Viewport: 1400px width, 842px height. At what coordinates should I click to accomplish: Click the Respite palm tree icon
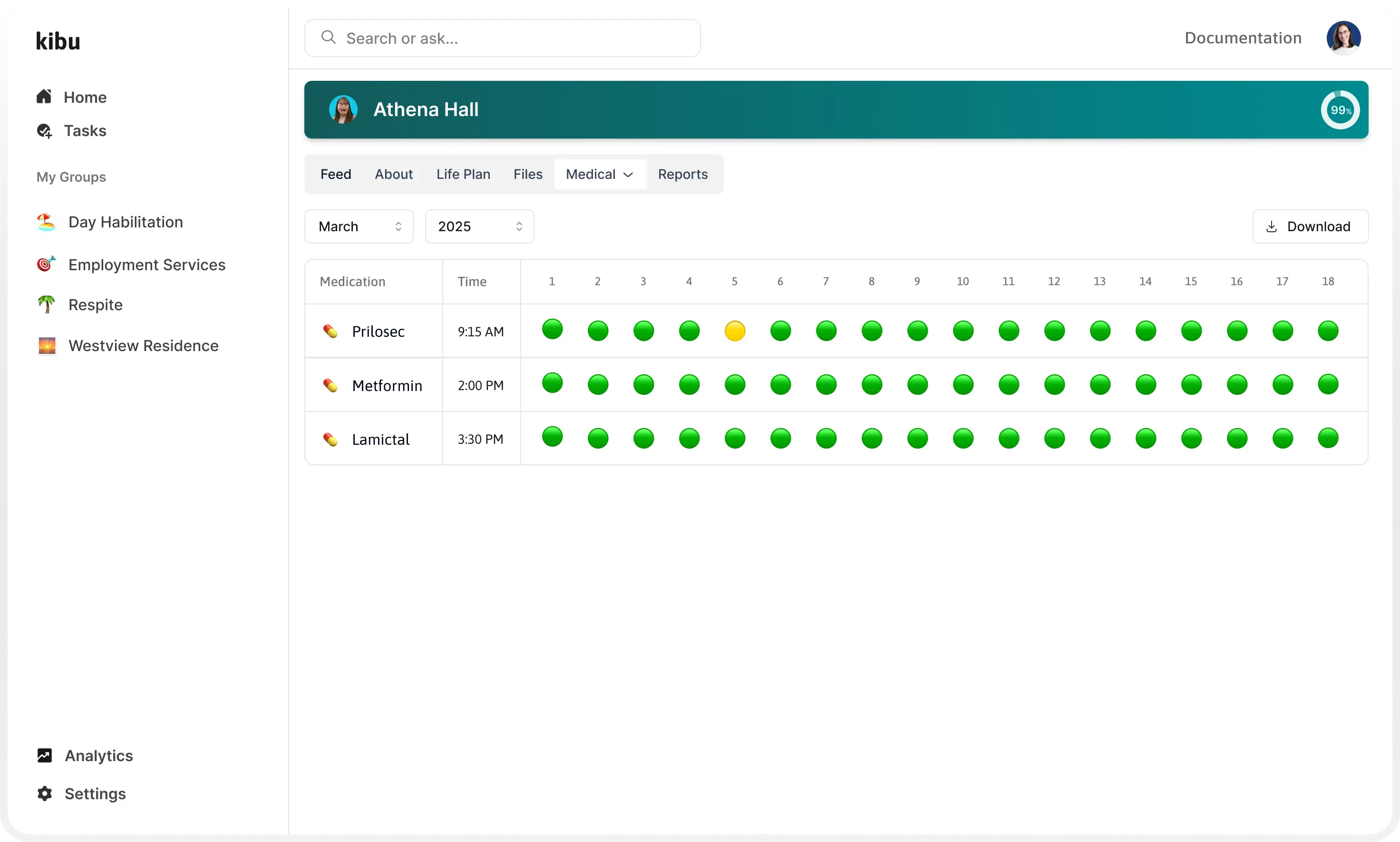pyautogui.click(x=47, y=304)
